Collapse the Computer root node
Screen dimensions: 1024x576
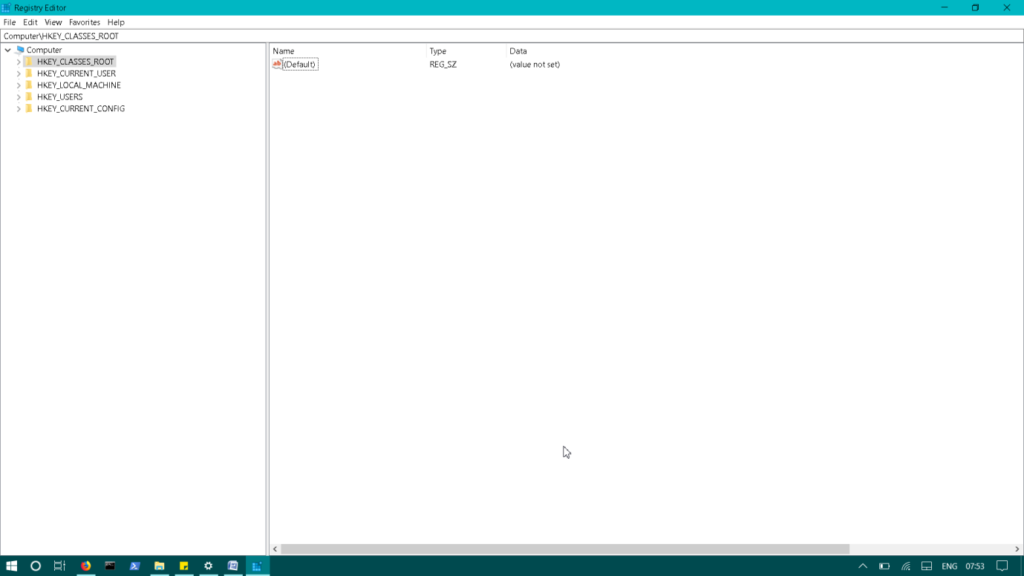(x=8, y=50)
